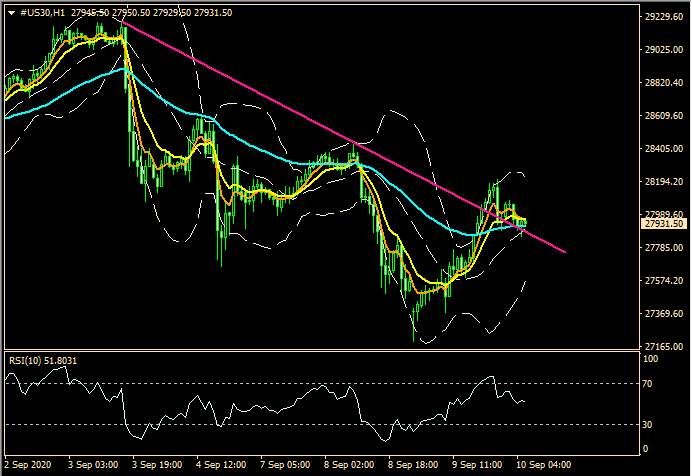Click the 10 Sep 04:00 time label
This screenshot has width=692, height=476.
[544, 465]
